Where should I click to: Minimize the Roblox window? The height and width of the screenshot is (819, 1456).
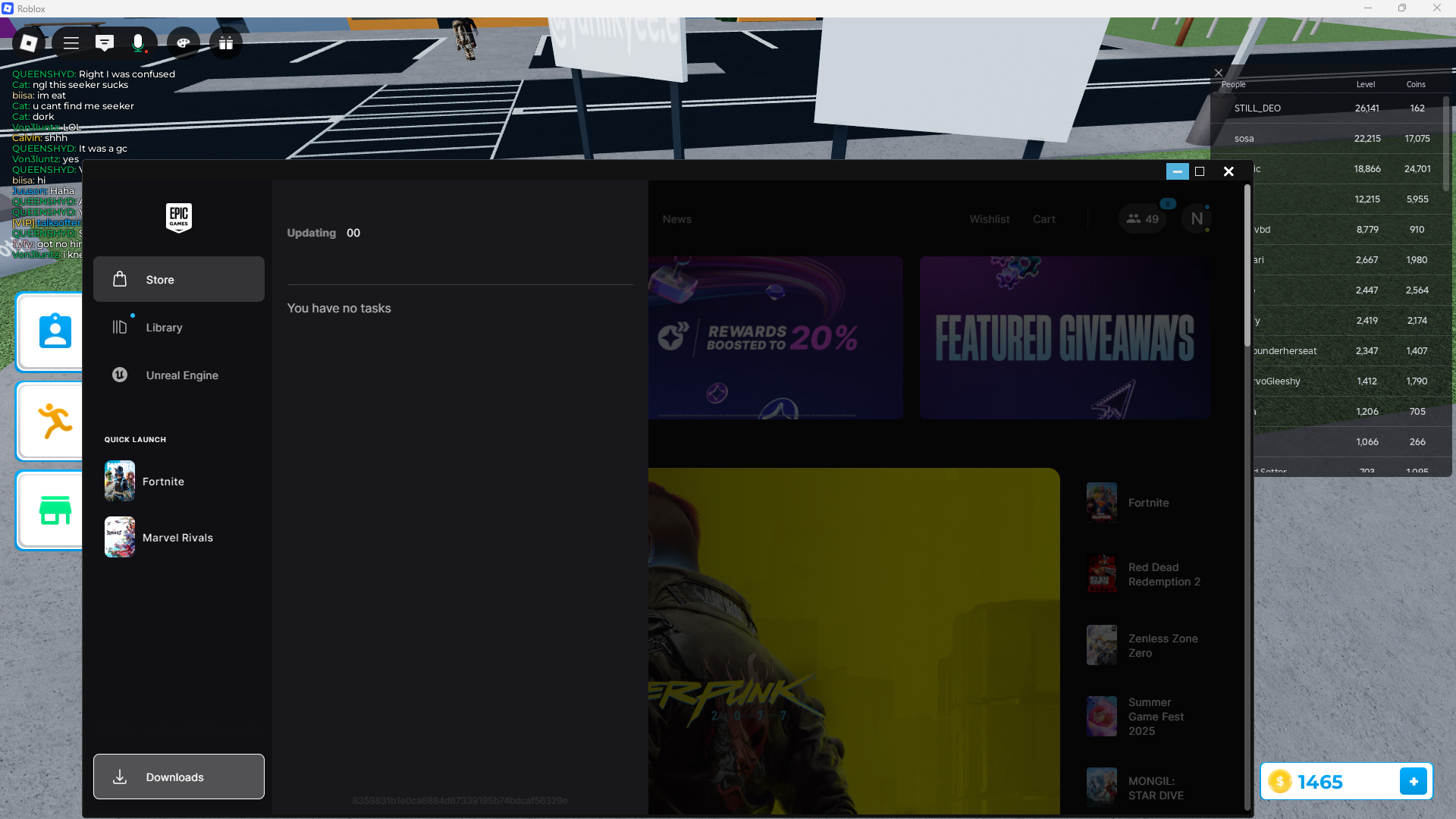tap(1368, 8)
